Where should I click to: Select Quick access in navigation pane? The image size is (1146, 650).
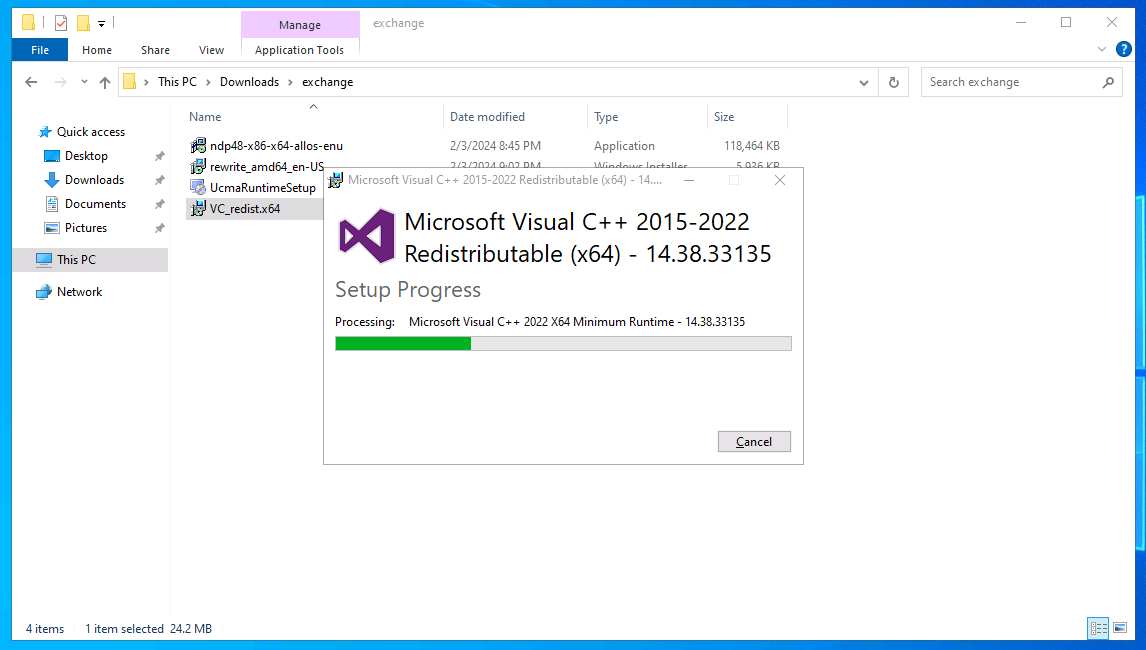click(91, 132)
